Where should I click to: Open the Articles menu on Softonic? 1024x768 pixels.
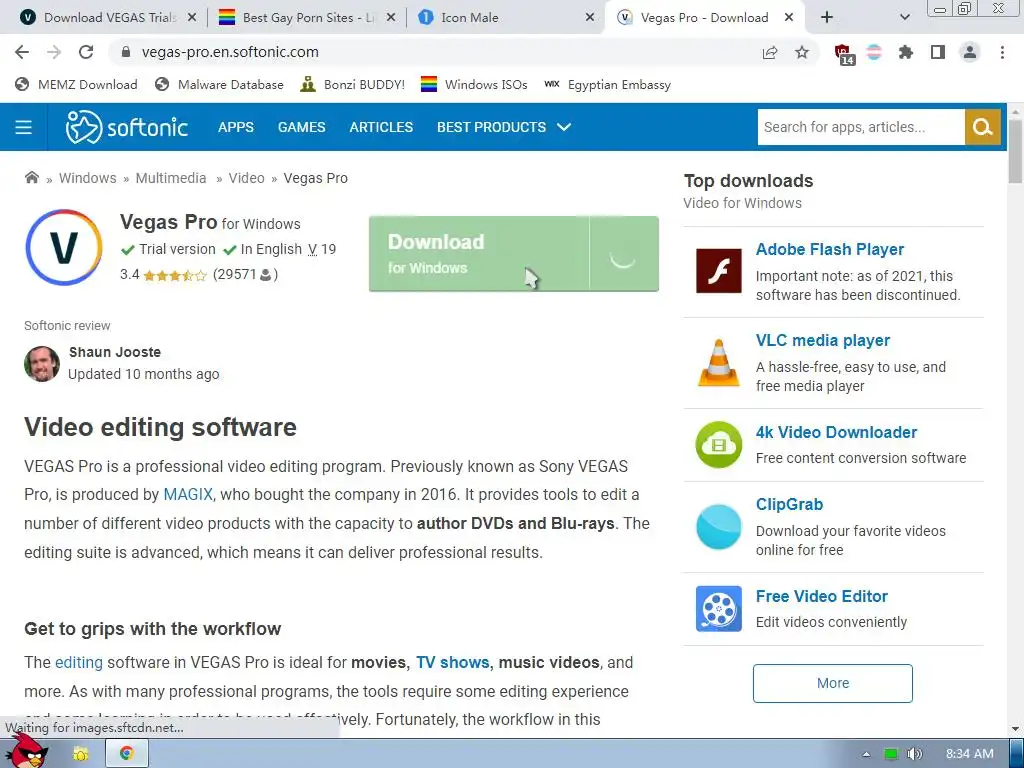(381, 127)
